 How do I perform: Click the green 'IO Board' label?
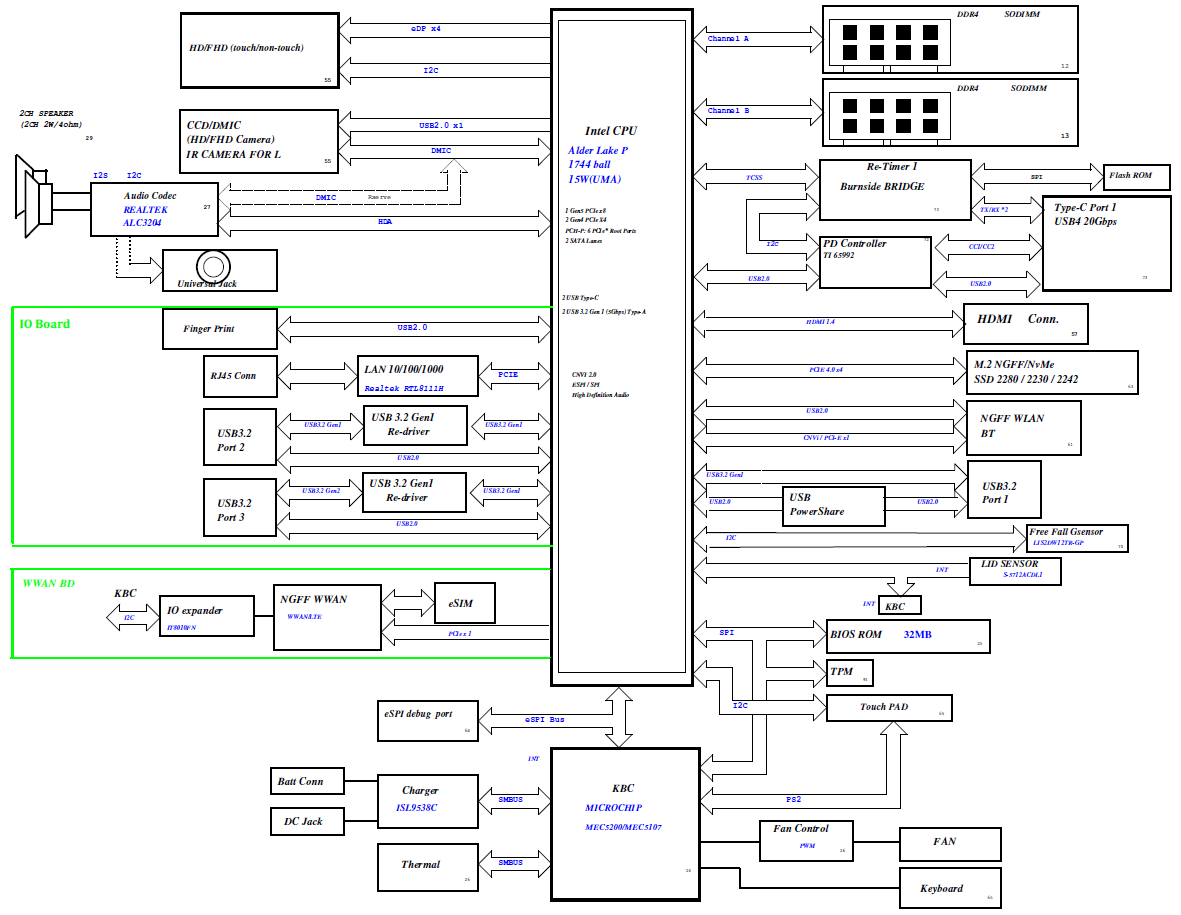click(x=44, y=324)
